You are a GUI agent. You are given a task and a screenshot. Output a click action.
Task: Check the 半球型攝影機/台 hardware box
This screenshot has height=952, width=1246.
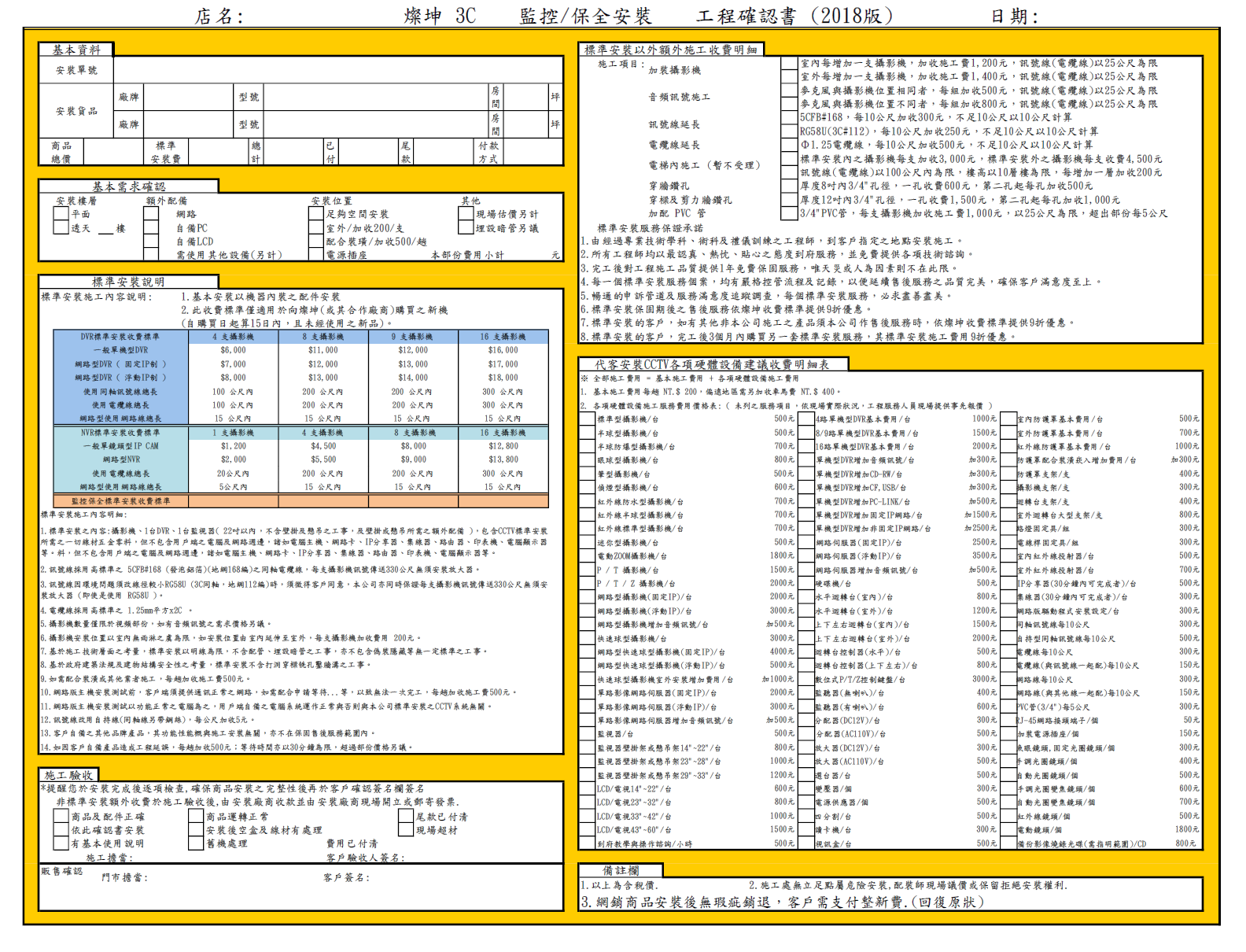[x=587, y=433]
